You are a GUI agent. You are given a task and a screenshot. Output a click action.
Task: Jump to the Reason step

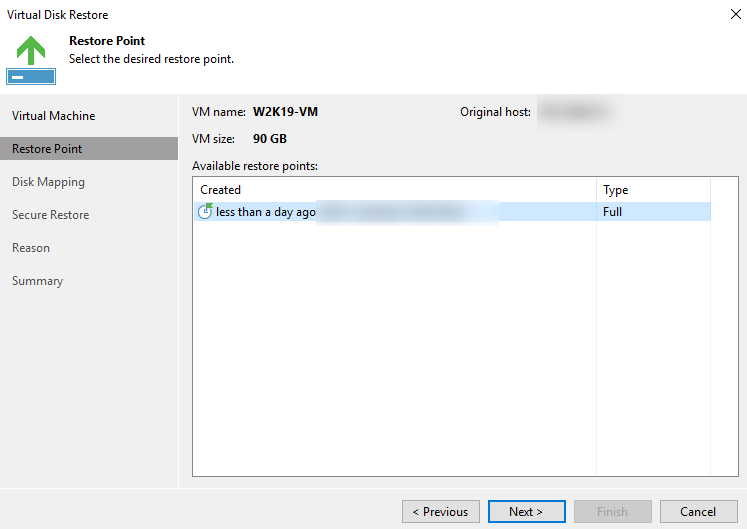coord(31,248)
